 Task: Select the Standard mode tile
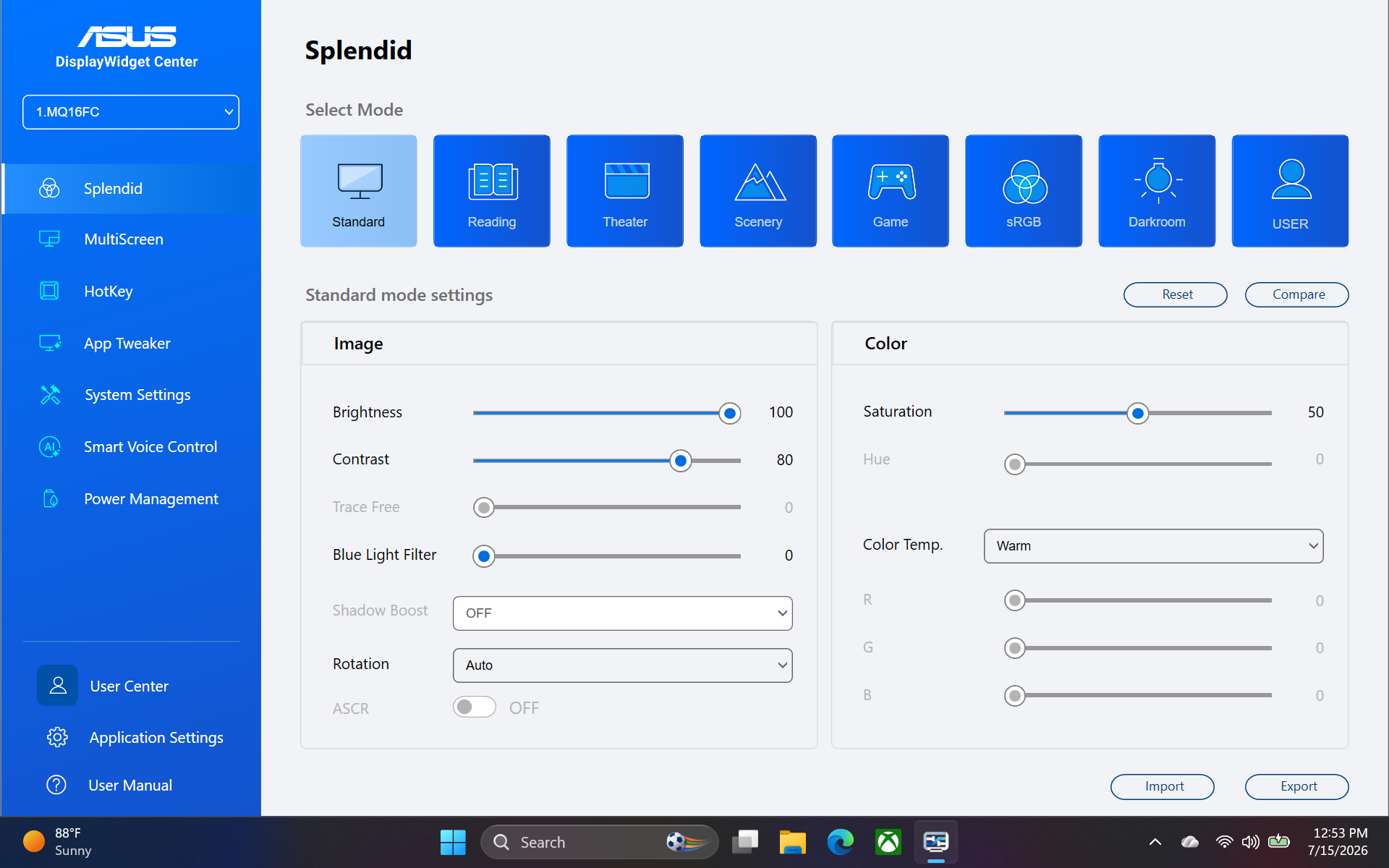[359, 191]
